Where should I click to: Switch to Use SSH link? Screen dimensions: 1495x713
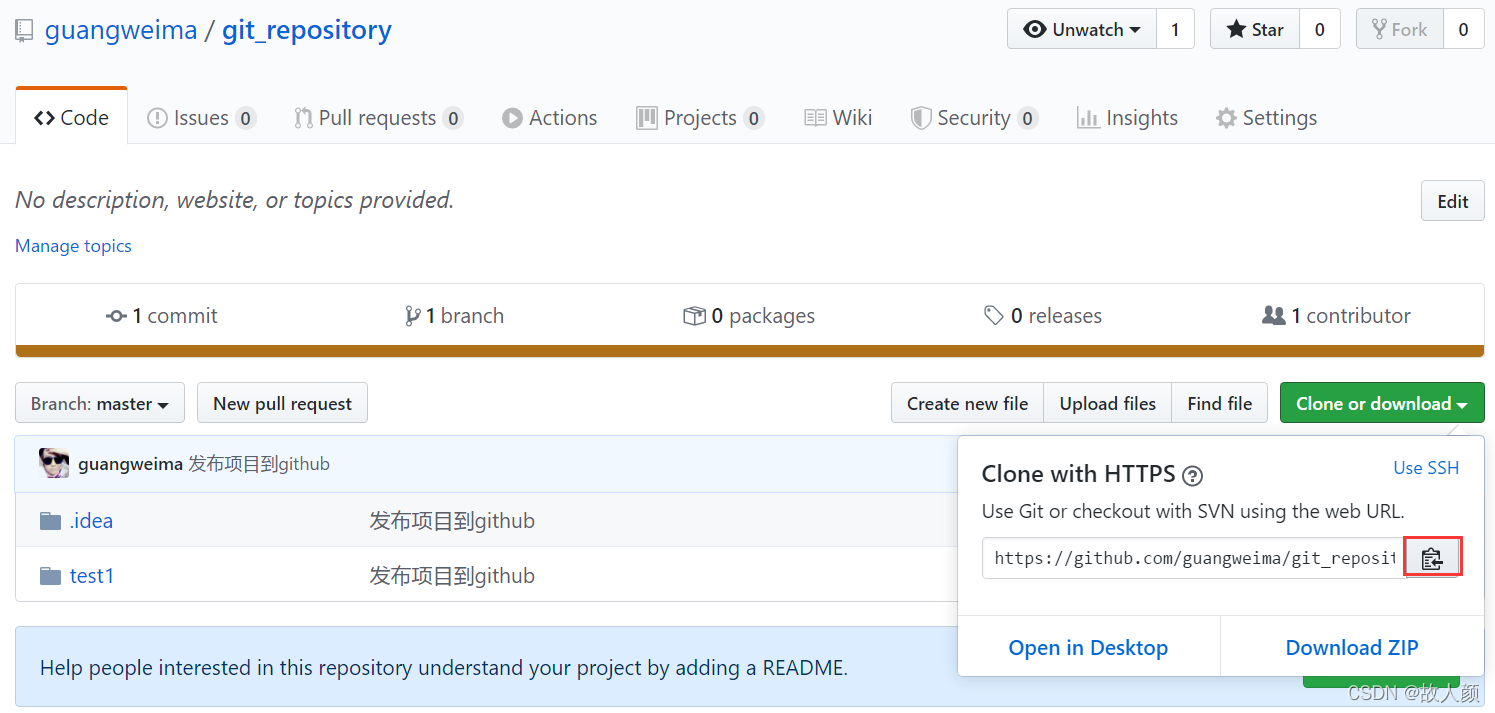1426,468
